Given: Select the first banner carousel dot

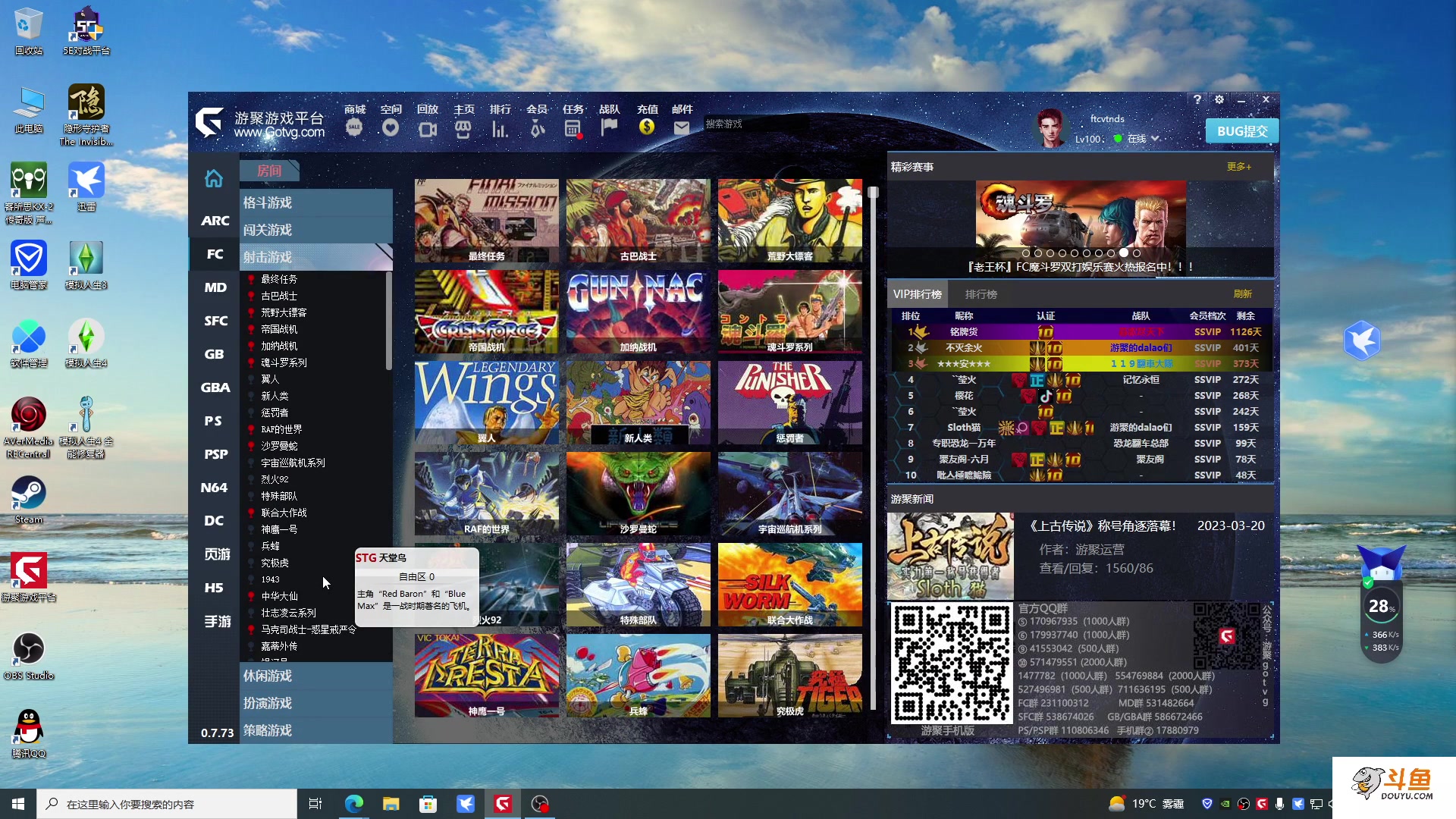Looking at the screenshot, I should click(x=1026, y=253).
